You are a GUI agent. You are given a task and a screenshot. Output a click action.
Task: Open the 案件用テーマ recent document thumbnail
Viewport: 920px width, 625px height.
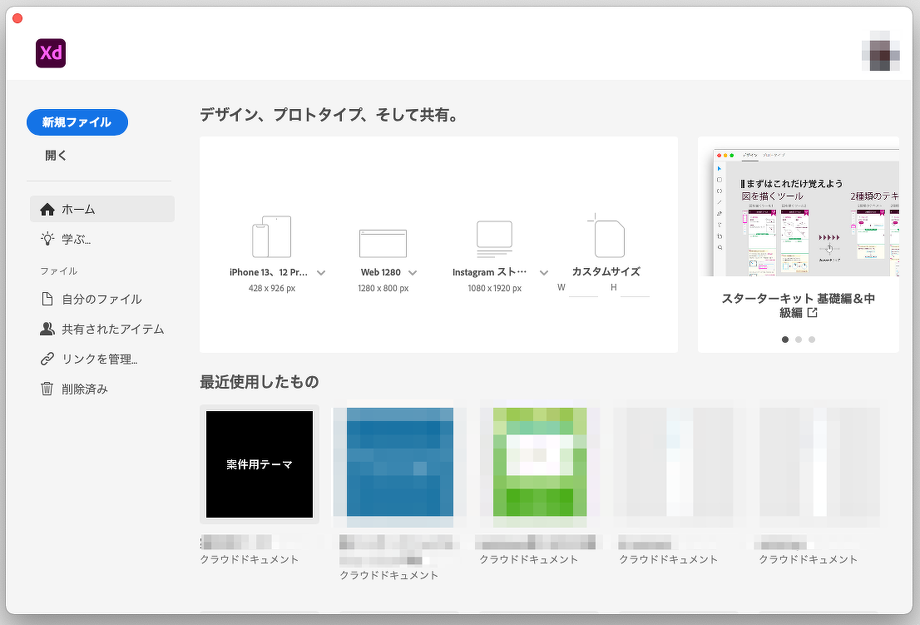point(258,465)
